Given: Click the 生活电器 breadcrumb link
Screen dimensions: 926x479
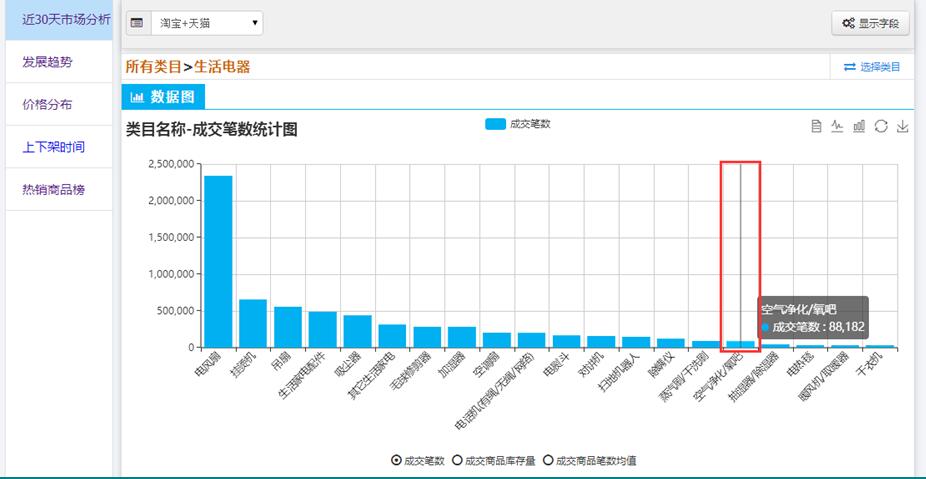Looking at the screenshot, I should [221, 67].
